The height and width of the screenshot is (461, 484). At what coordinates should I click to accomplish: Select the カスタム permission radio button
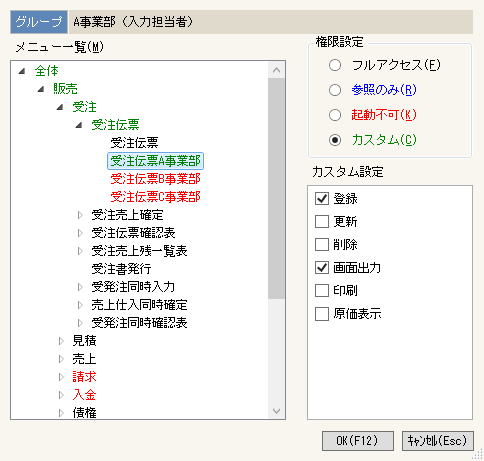[x=335, y=140]
